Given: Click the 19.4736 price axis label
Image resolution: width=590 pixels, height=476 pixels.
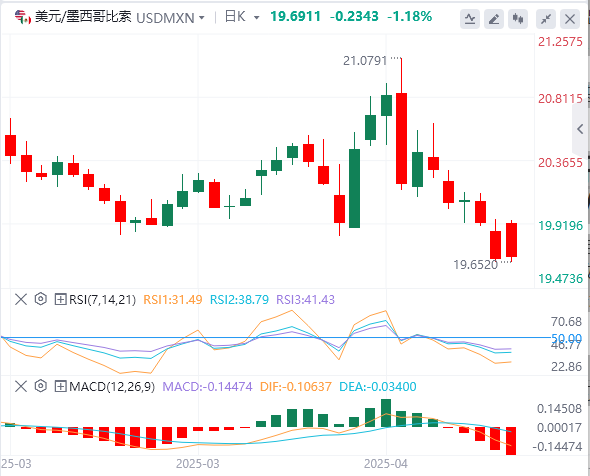Looking at the screenshot, I should pyautogui.click(x=560, y=279).
